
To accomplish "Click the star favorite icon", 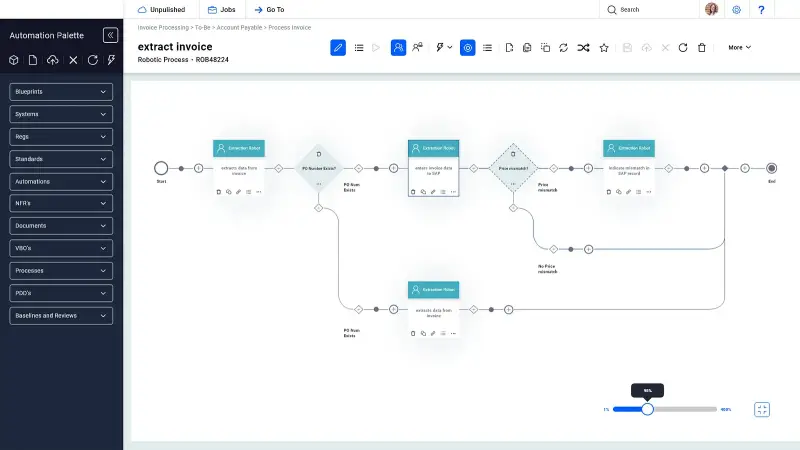I will click(603, 47).
